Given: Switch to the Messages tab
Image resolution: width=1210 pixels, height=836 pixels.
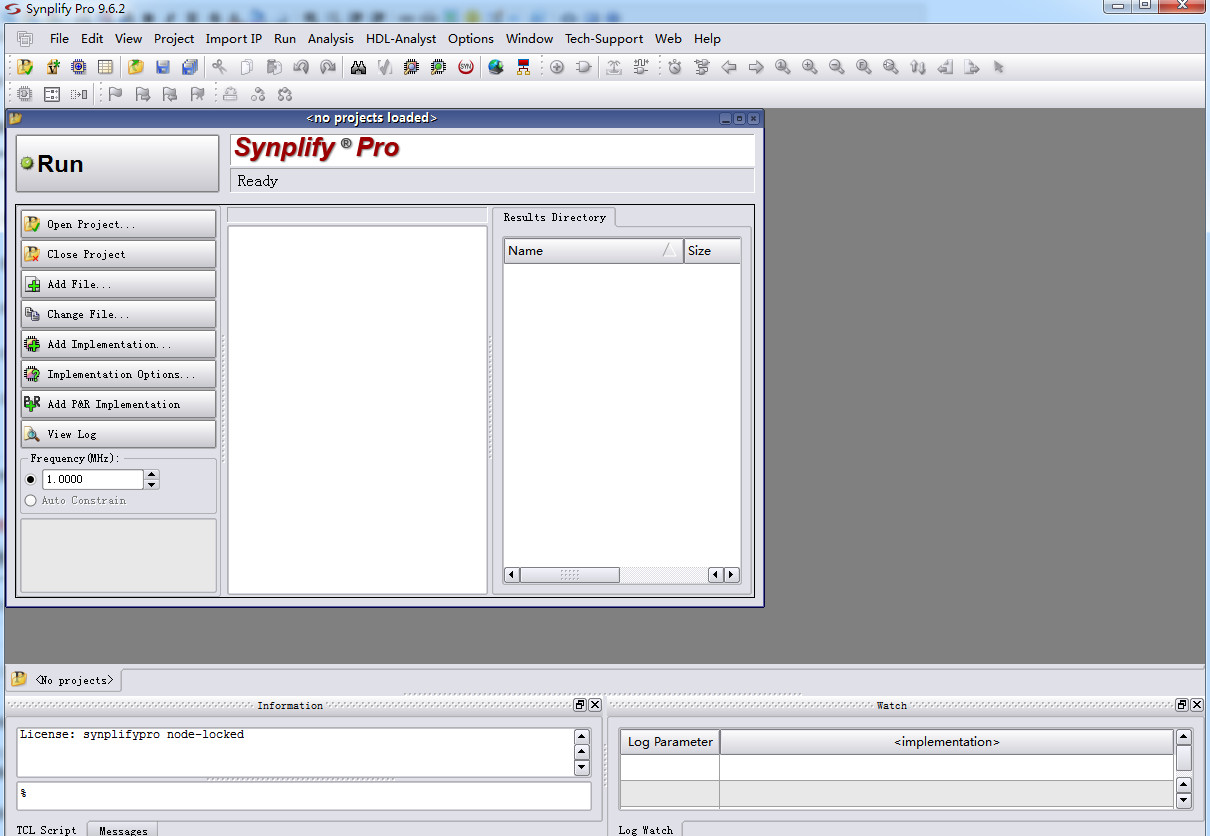Looking at the screenshot, I should pos(123,830).
